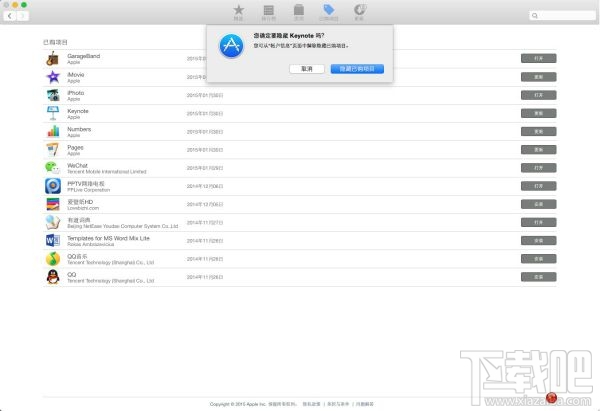Click the action button in Lovebizhi HD row
Image resolution: width=600 pixels, height=411 pixels.
tap(538, 204)
